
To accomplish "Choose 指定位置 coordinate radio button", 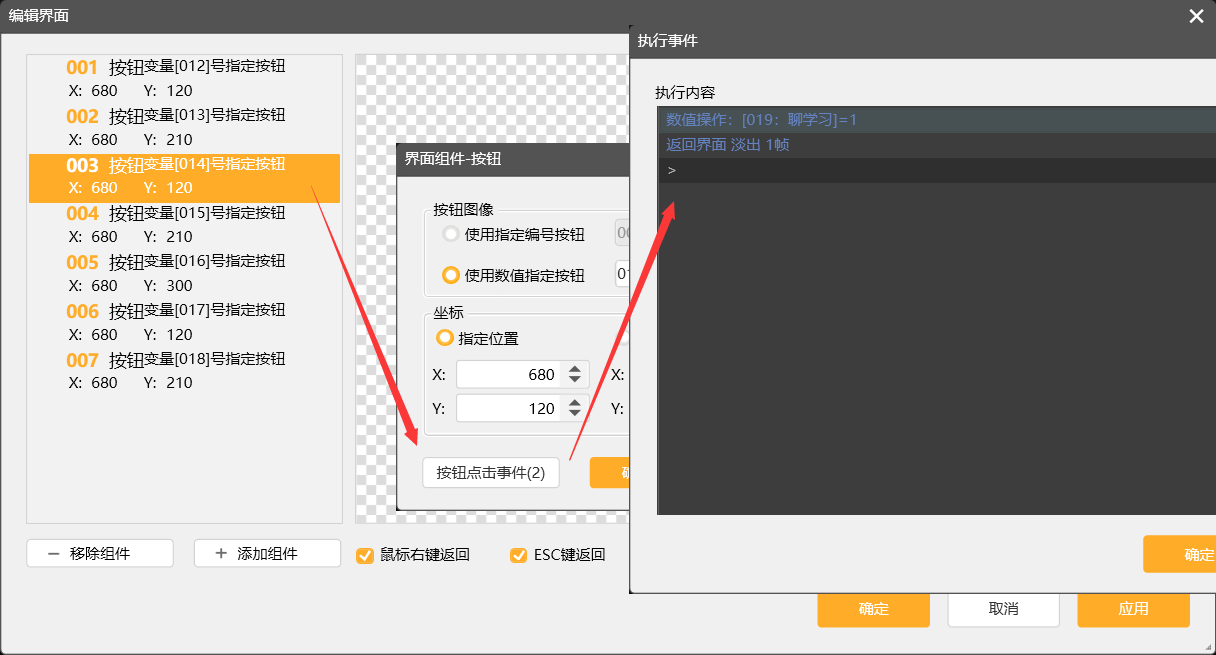I will tap(445, 338).
